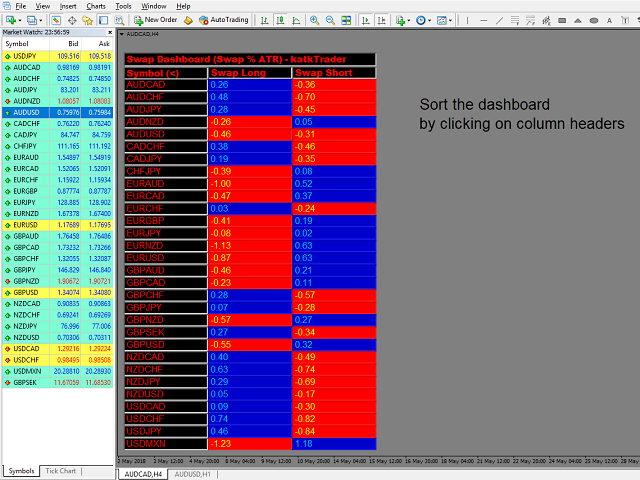This screenshot has height=480, width=640.
Task: Expand the Indicators dropdown arrow
Action: (409, 20)
